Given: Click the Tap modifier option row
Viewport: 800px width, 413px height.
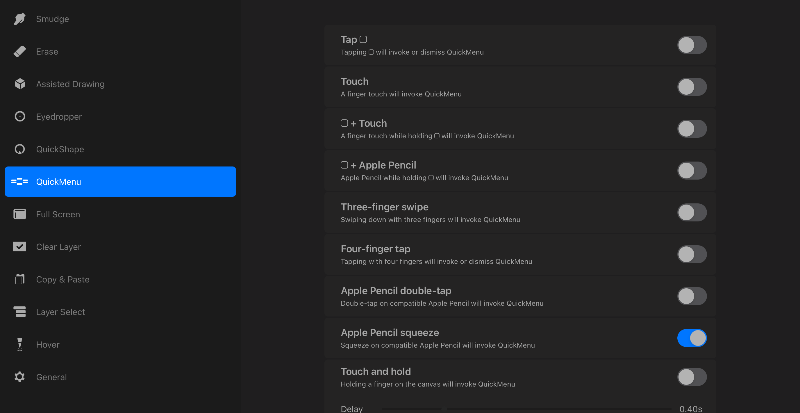Looking at the screenshot, I should click(500, 45).
